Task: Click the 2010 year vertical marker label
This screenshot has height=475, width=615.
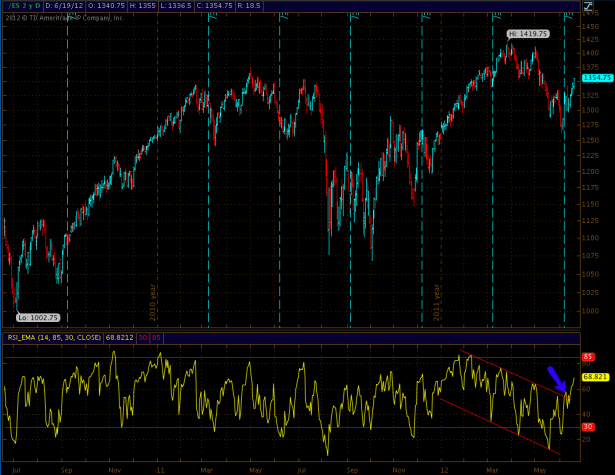Action: pos(153,298)
